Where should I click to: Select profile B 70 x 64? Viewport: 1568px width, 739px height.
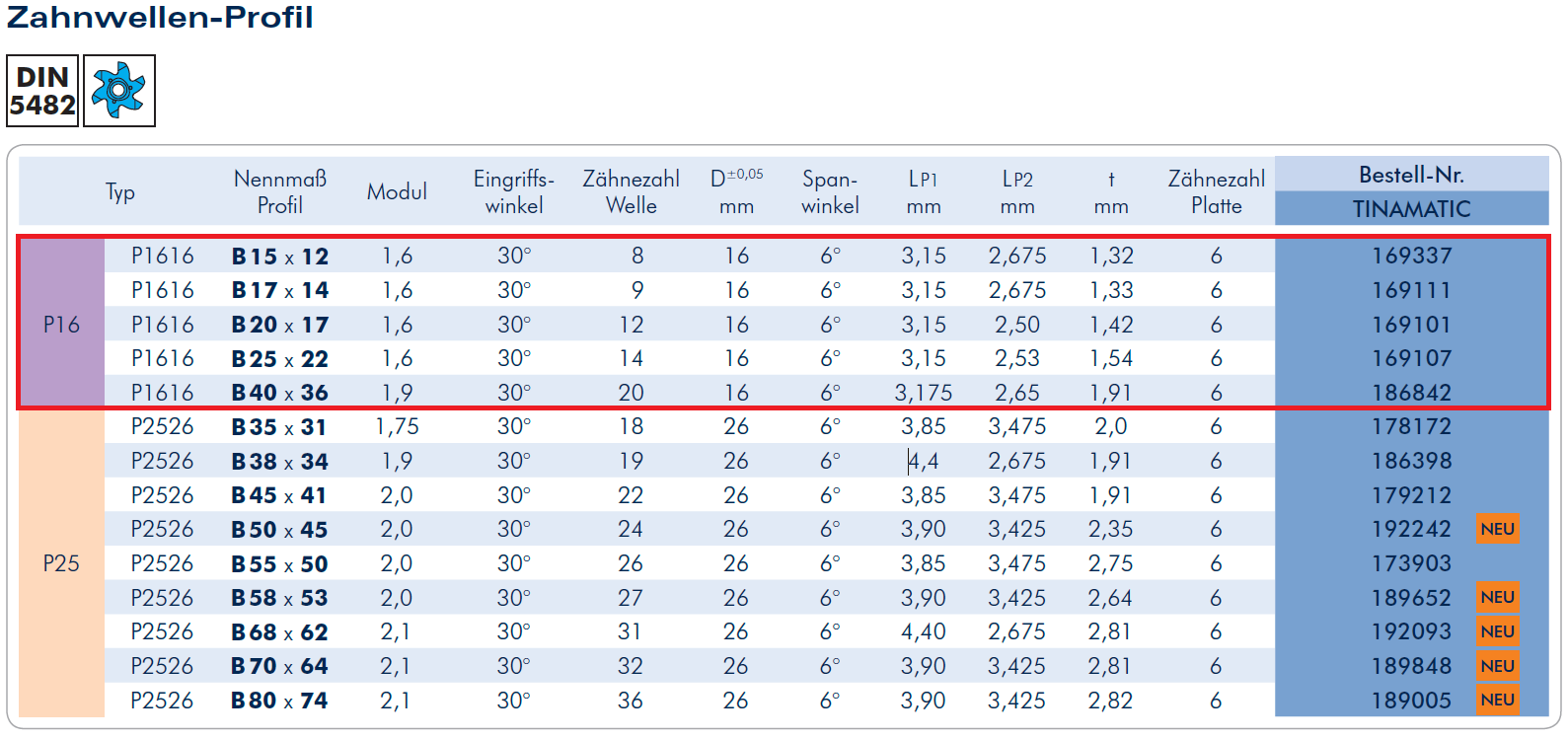click(x=280, y=666)
